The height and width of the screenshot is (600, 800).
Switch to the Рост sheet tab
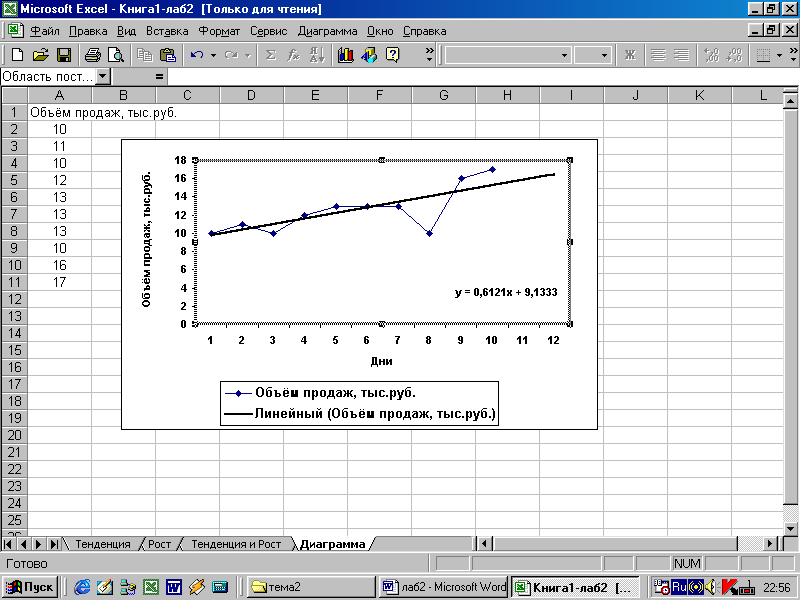pyautogui.click(x=160, y=544)
